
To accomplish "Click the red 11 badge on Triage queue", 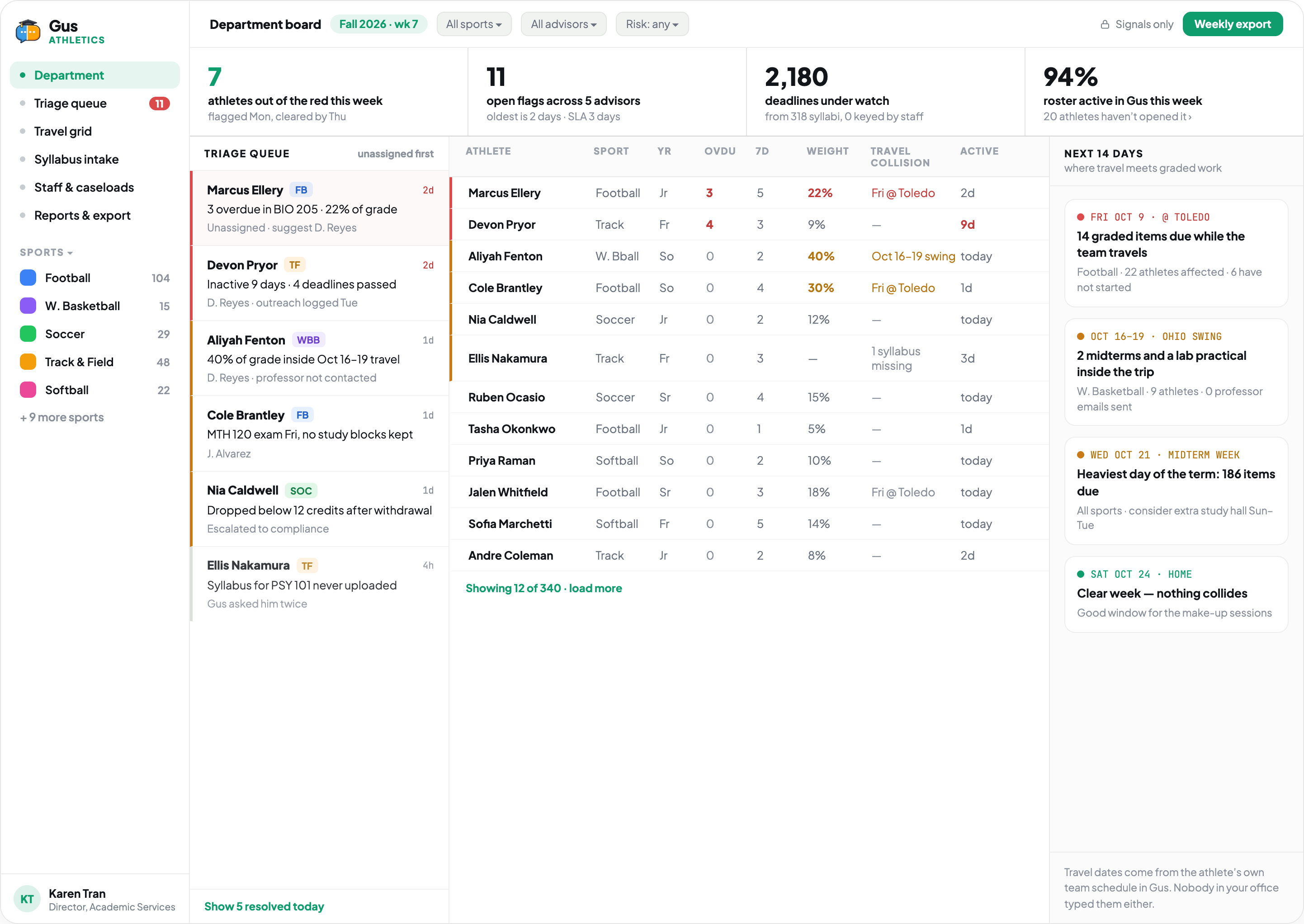I will point(159,104).
